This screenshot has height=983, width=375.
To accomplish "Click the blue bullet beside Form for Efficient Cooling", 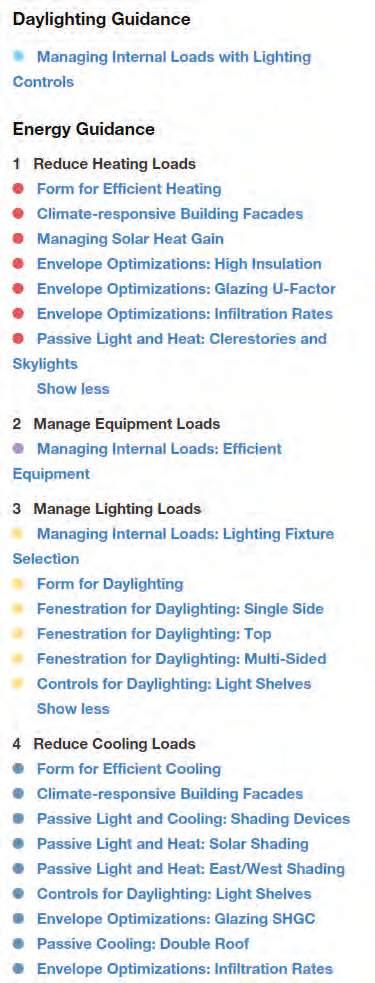I will click(18, 769).
